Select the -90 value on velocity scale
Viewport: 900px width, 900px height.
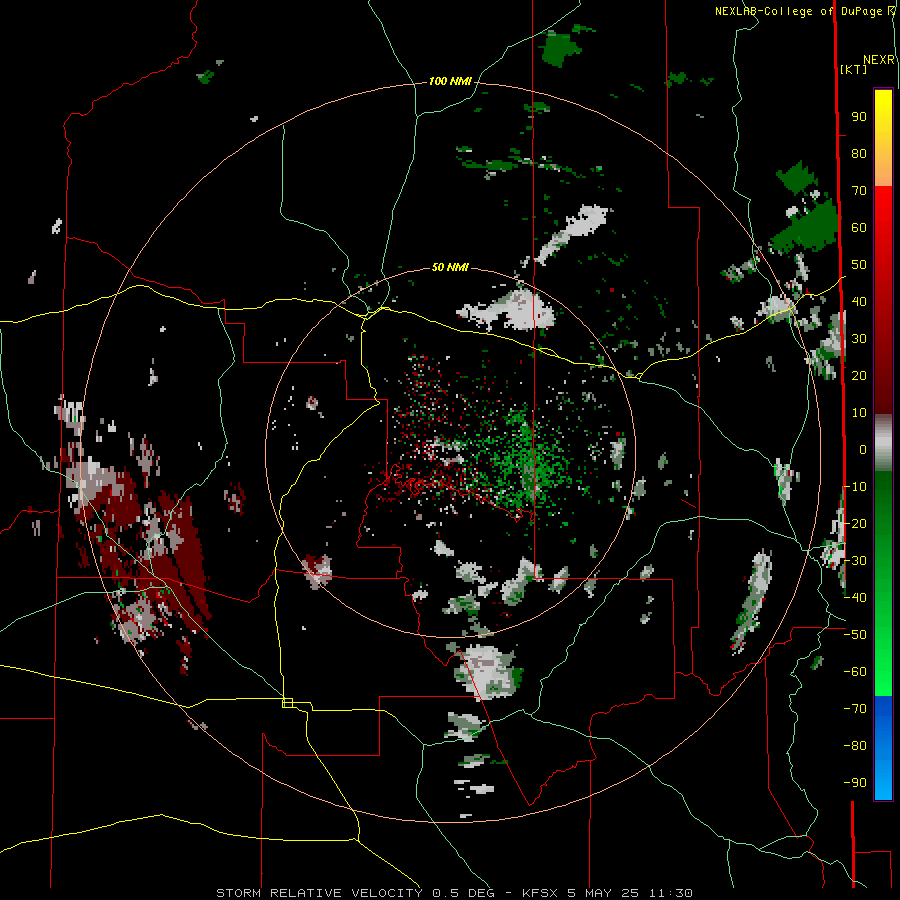[x=855, y=783]
